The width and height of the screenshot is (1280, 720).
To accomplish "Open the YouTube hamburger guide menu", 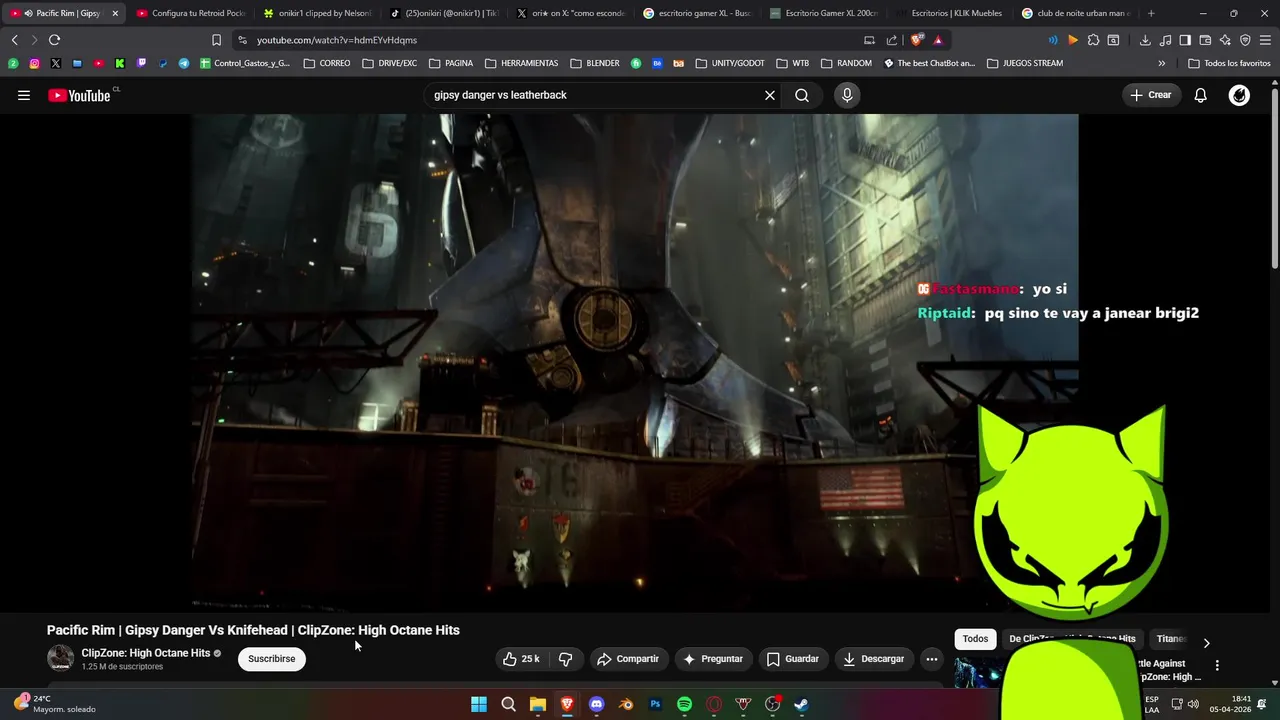I will point(24,95).
